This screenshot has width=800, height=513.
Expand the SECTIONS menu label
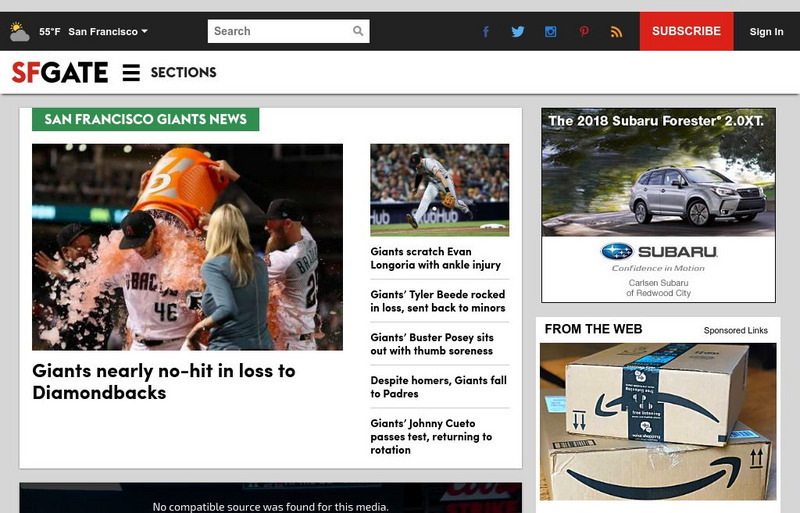(184, 72)
